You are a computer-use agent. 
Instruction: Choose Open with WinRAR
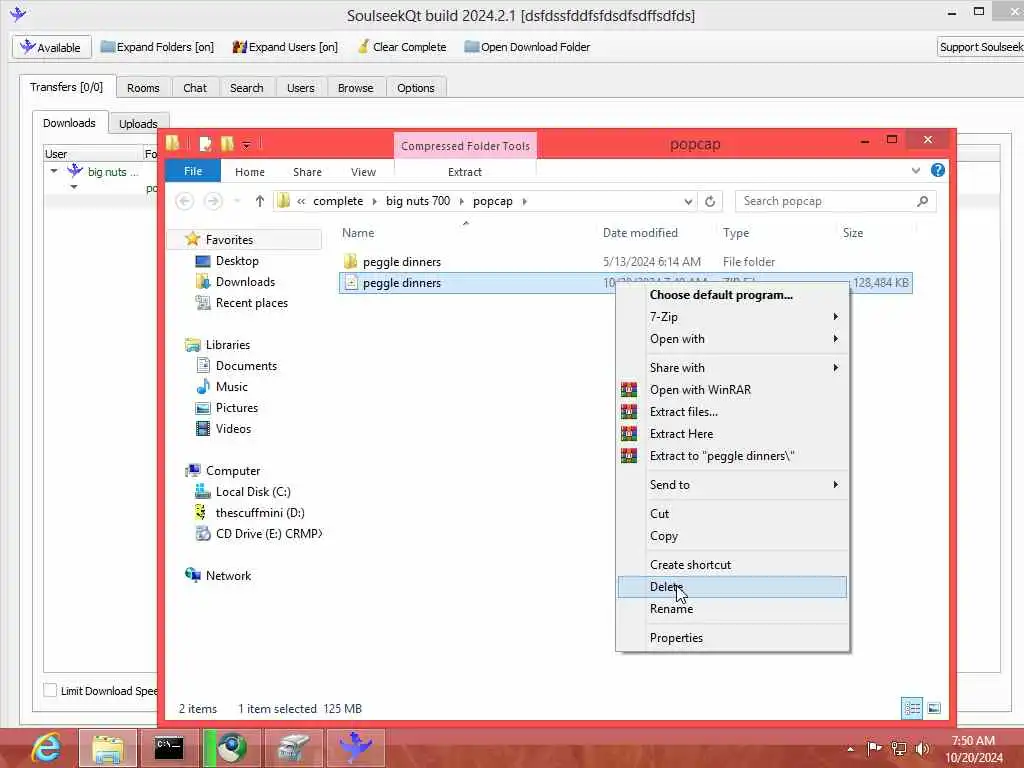pos(731,390)
